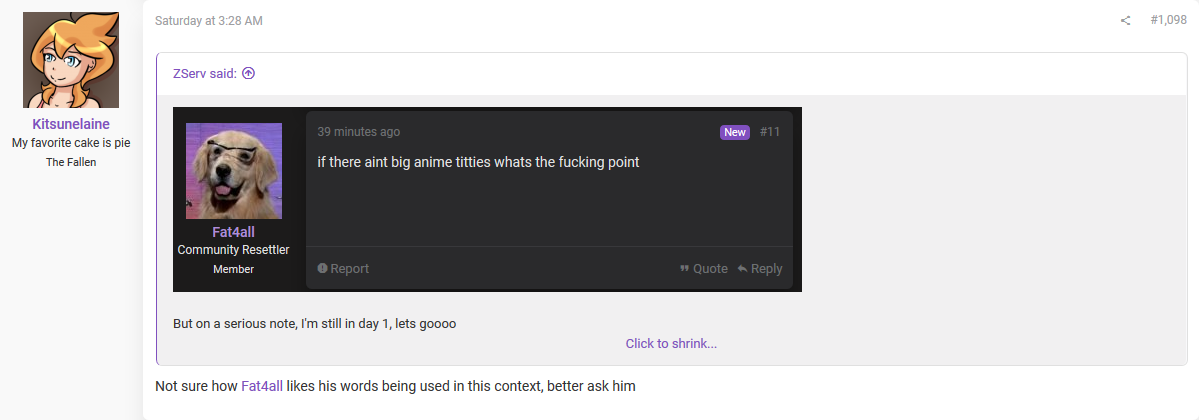The image size is (1199, 420).
Task: Click the Reply arrow in the embedded post
Action: click(742, 269)
